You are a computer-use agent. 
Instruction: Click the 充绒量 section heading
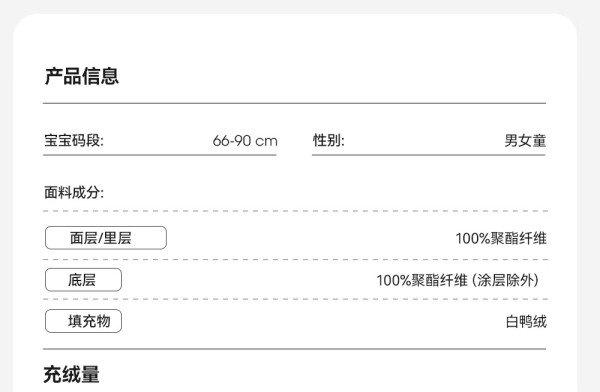72,374
